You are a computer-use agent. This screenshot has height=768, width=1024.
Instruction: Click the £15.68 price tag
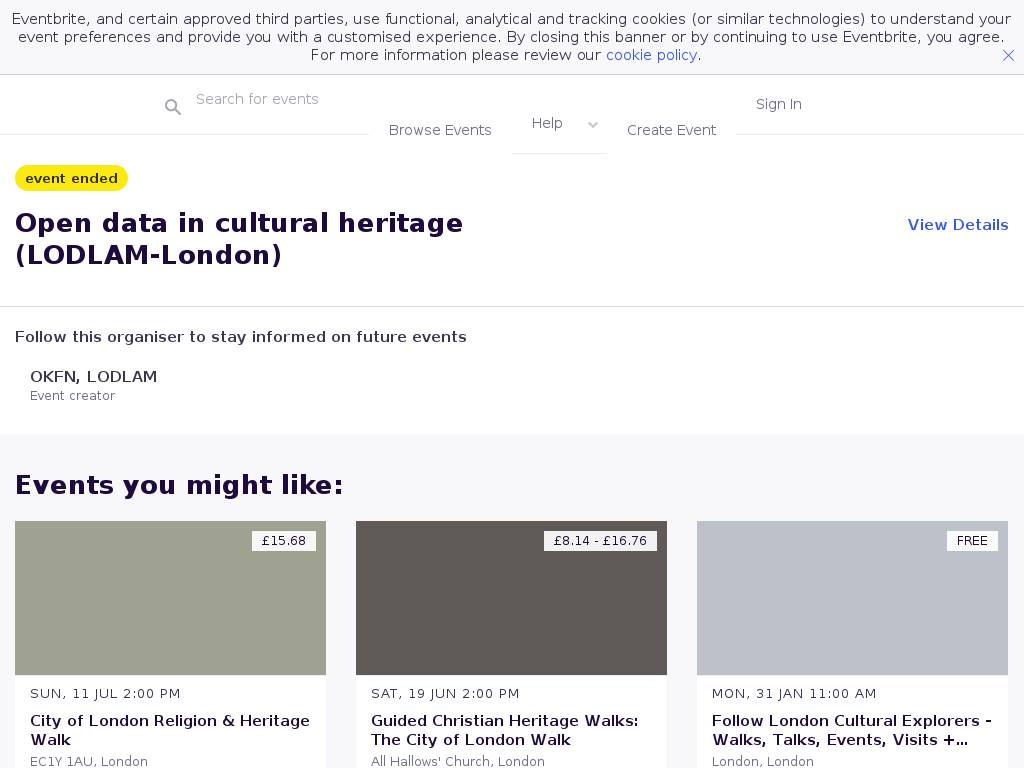coord(284,541)
